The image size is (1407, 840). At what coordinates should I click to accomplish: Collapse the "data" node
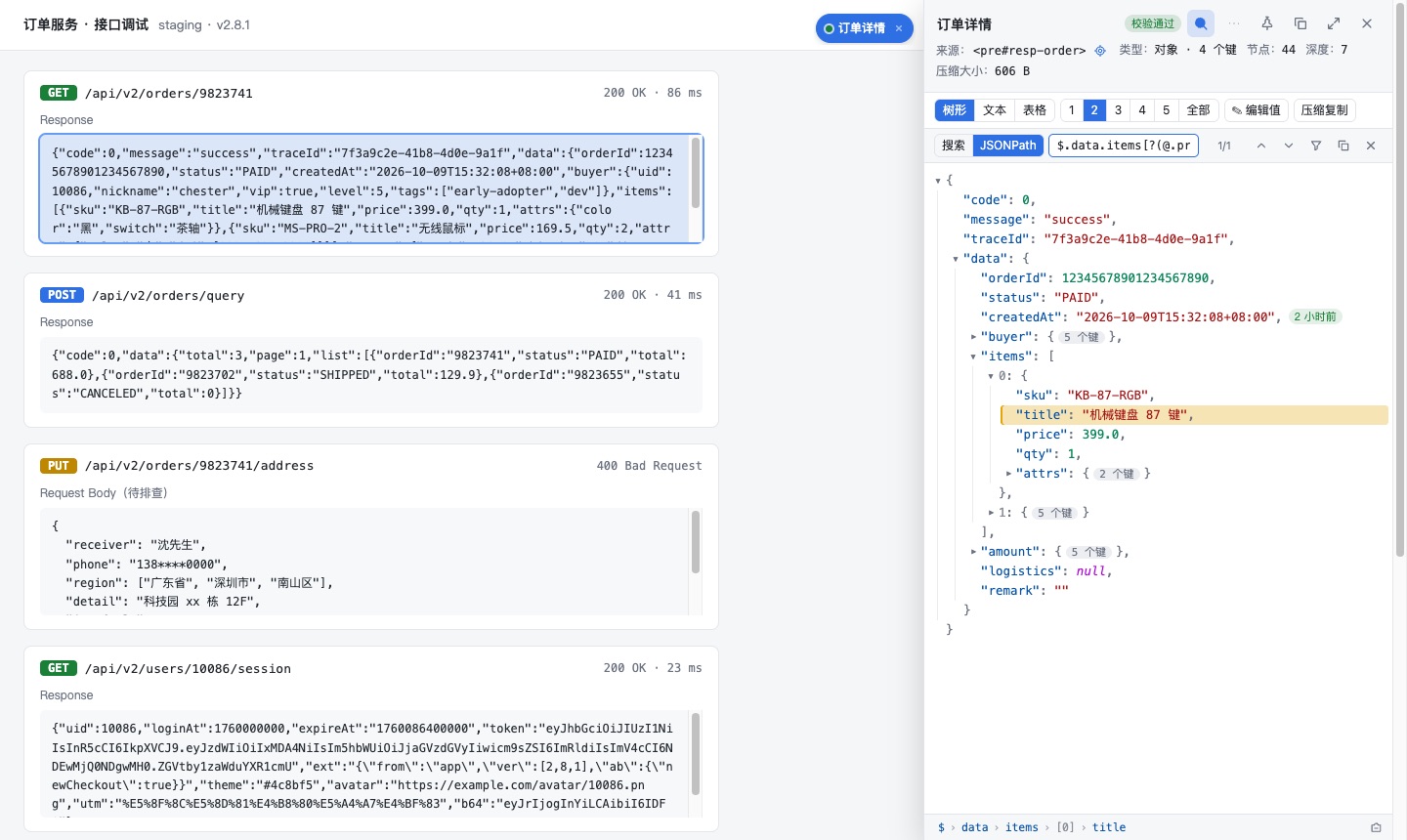pos(956,259)
